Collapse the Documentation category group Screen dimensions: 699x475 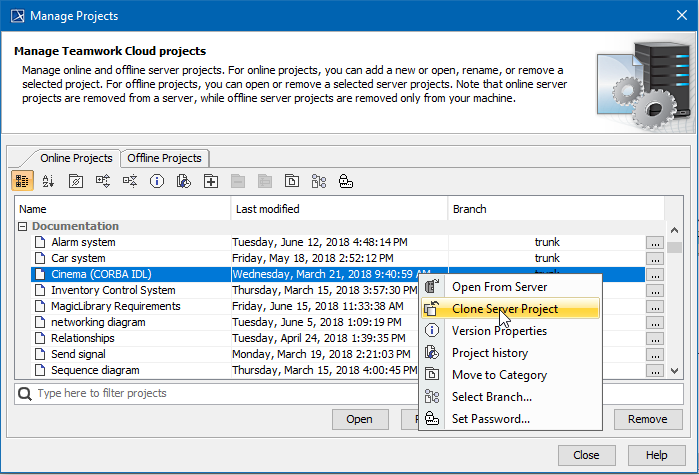(23, 227)
